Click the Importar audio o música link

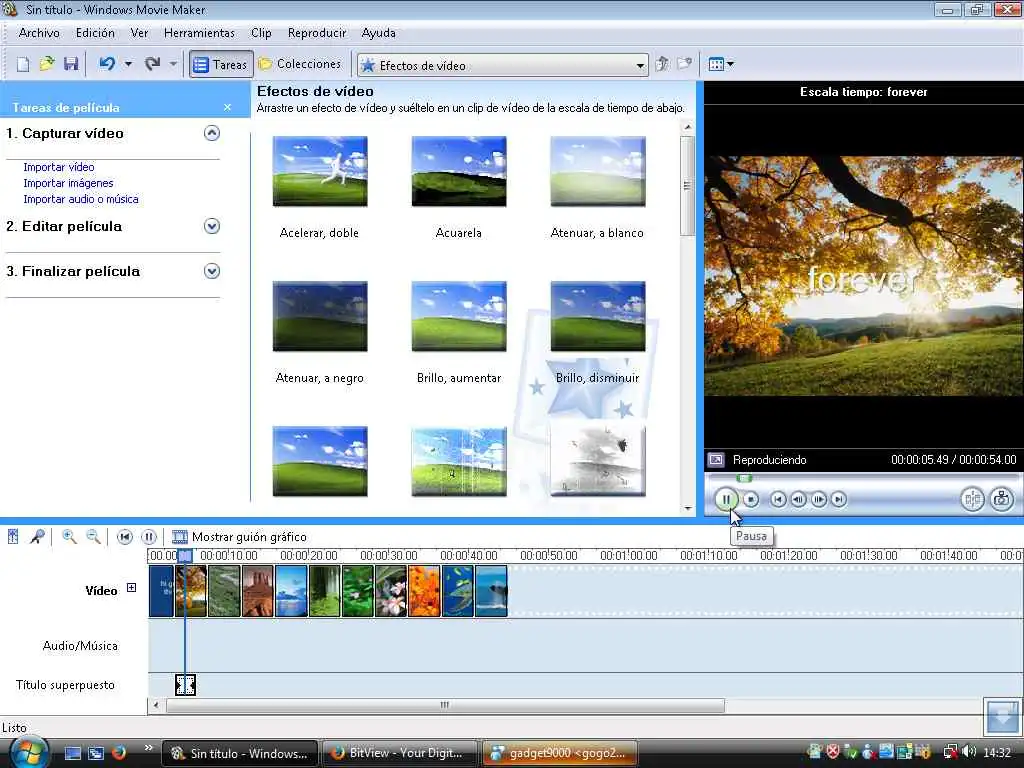[81, 199]
